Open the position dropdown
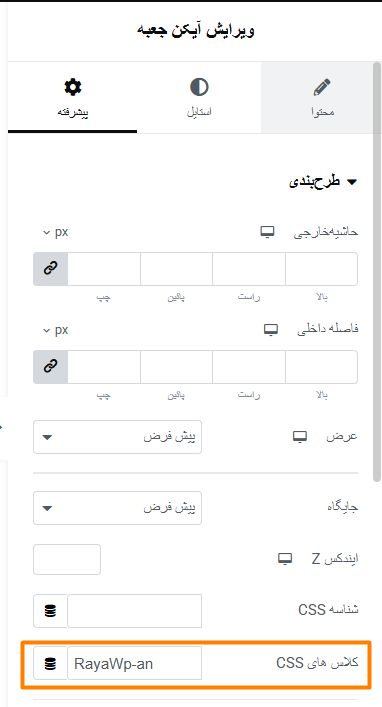Image resolution: width=382 pixels, height=707 pixels. (117, 508)
